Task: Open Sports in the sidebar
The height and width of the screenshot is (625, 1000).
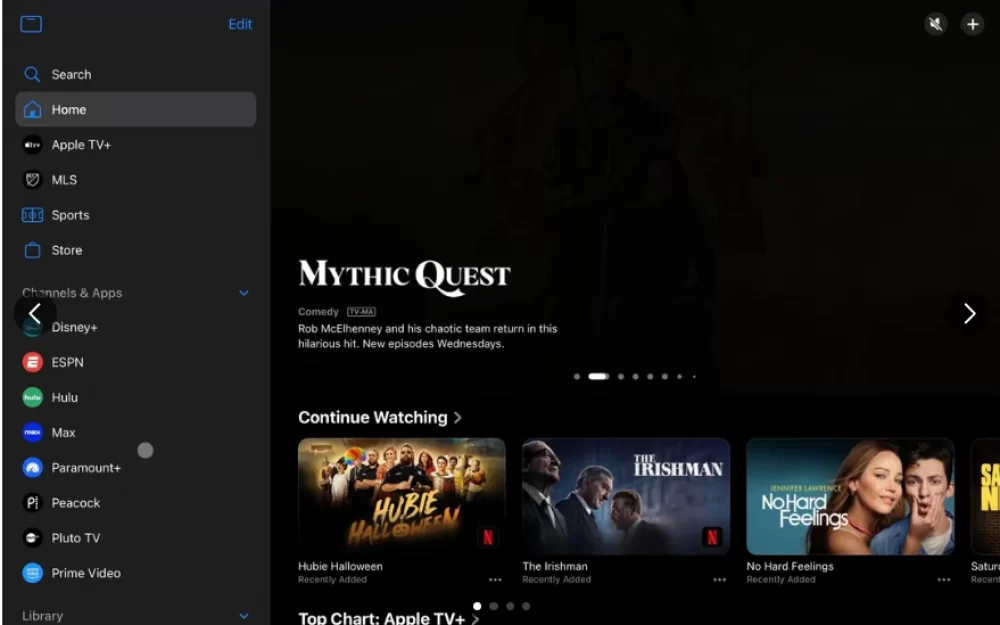Action: tap(135, 215)
